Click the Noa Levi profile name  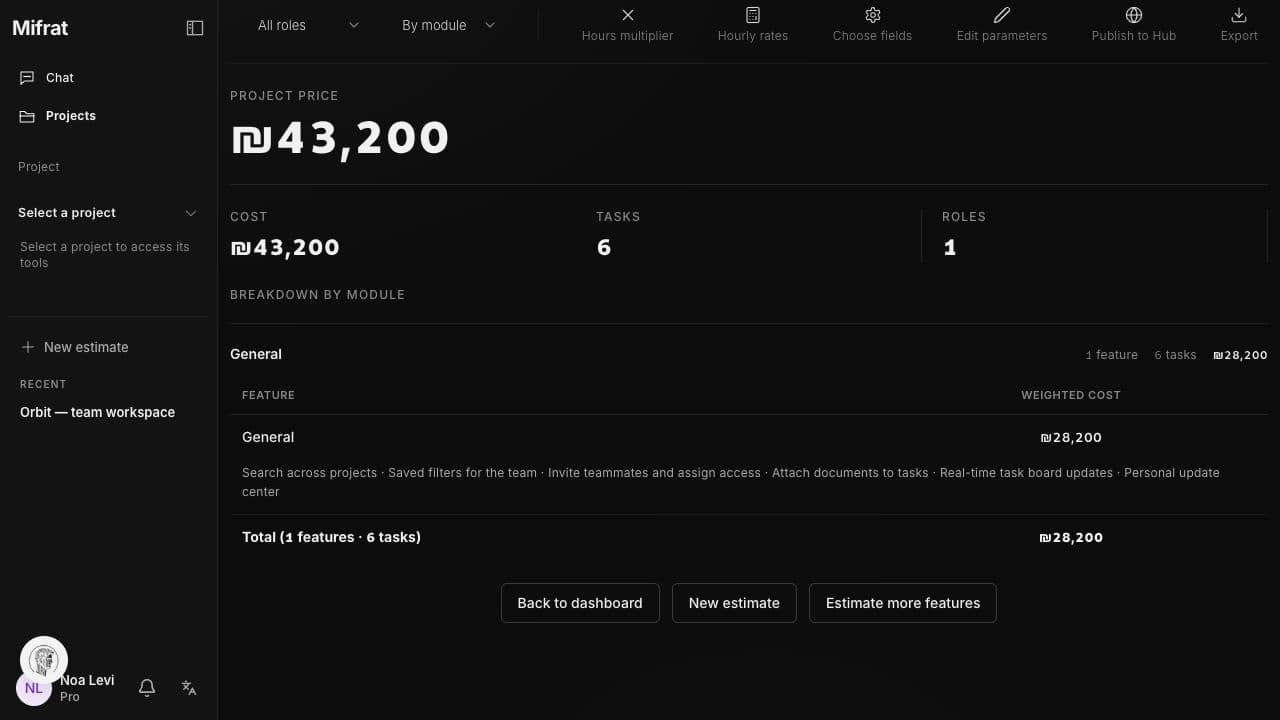[87, 680]
